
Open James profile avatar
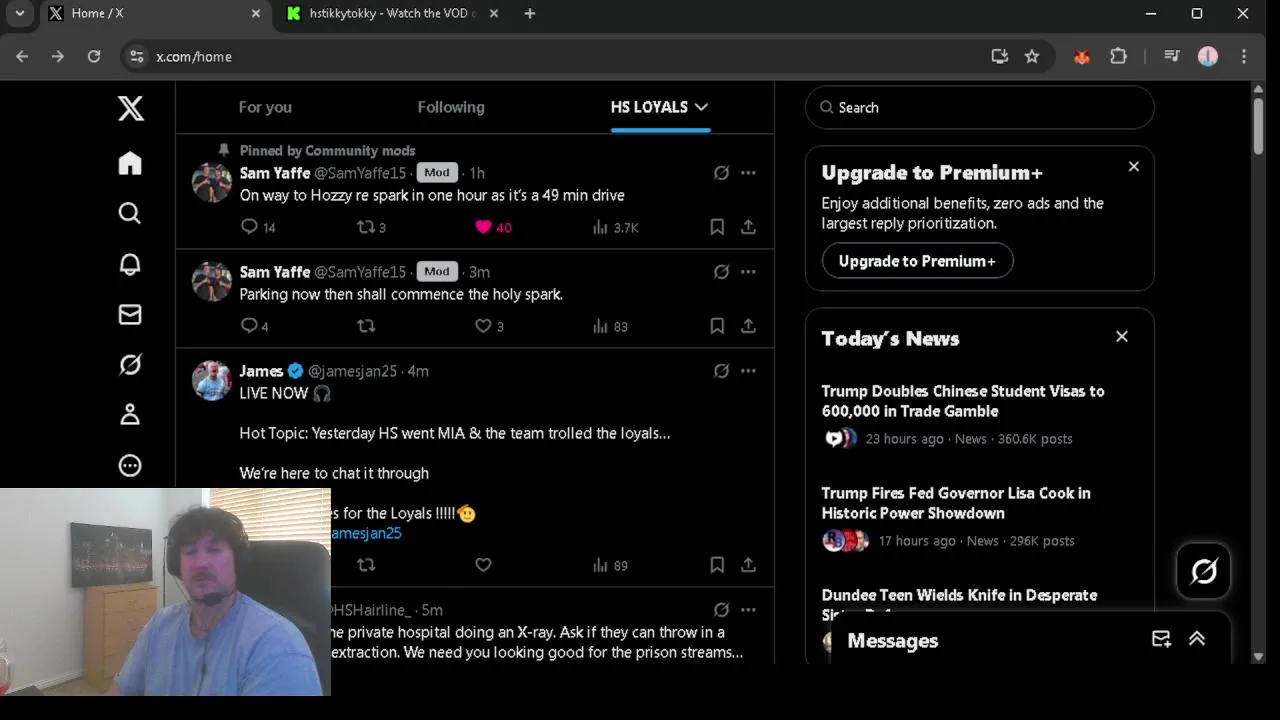(212, 381)
